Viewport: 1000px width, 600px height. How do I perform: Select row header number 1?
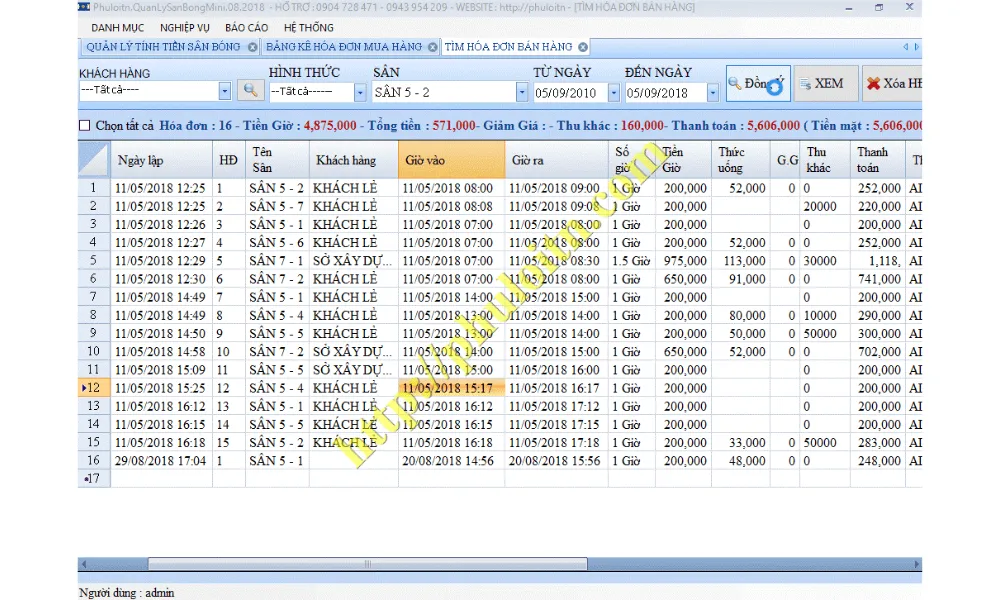click(94, 188)
